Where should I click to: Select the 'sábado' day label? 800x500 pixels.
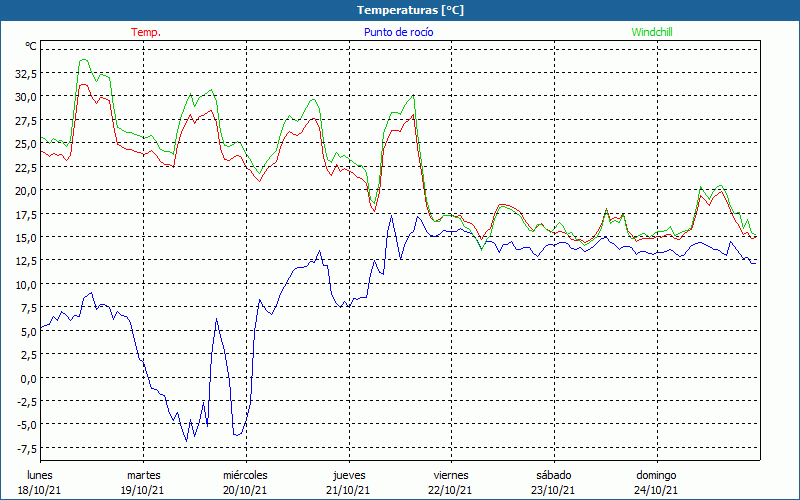coord(553,475)
